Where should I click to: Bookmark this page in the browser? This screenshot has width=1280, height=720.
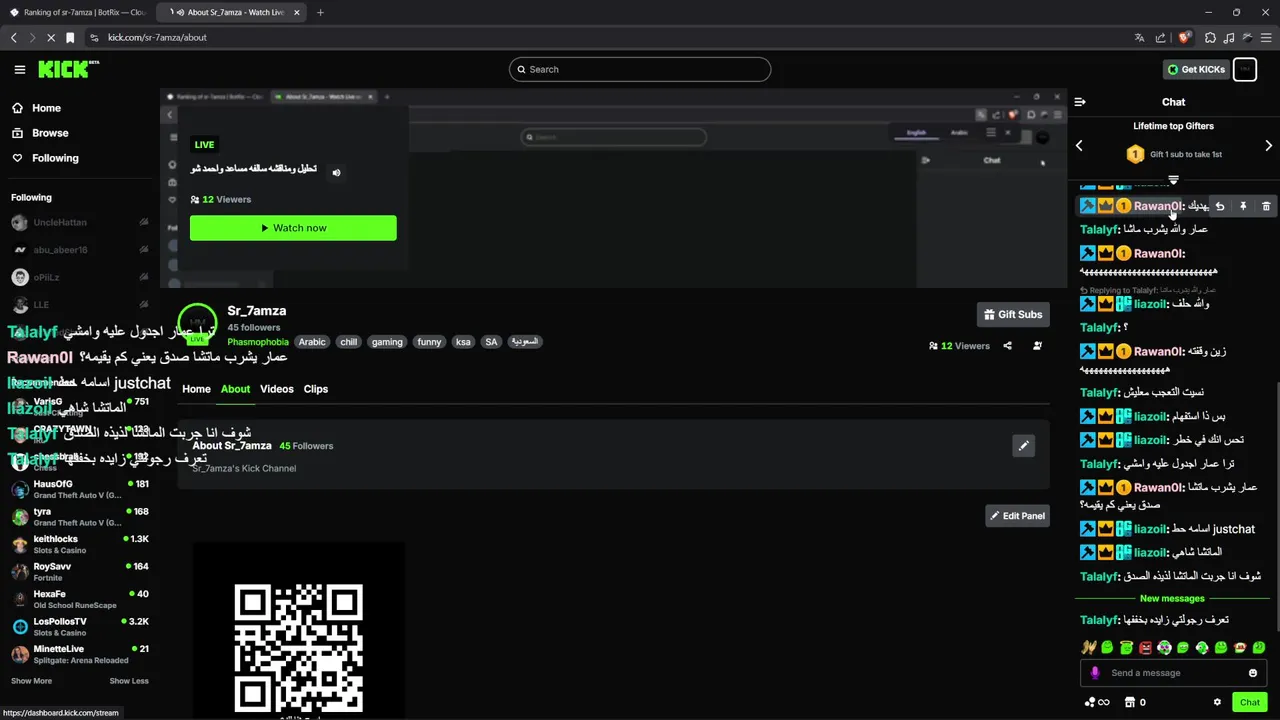pyautogui.click(x=70, y=37)
